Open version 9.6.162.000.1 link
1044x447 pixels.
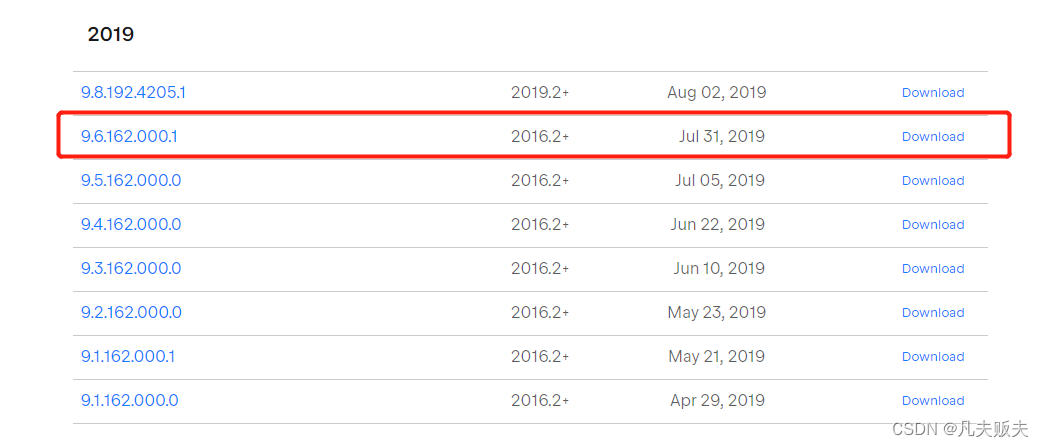coord(129,137)
